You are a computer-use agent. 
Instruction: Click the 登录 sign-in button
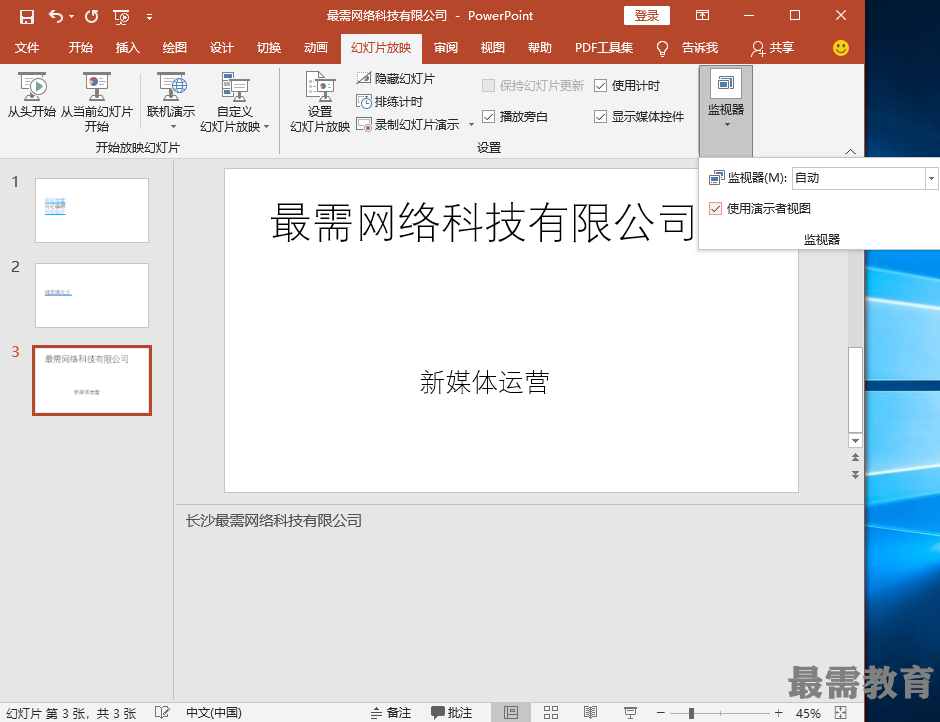(x=647, y=16)
